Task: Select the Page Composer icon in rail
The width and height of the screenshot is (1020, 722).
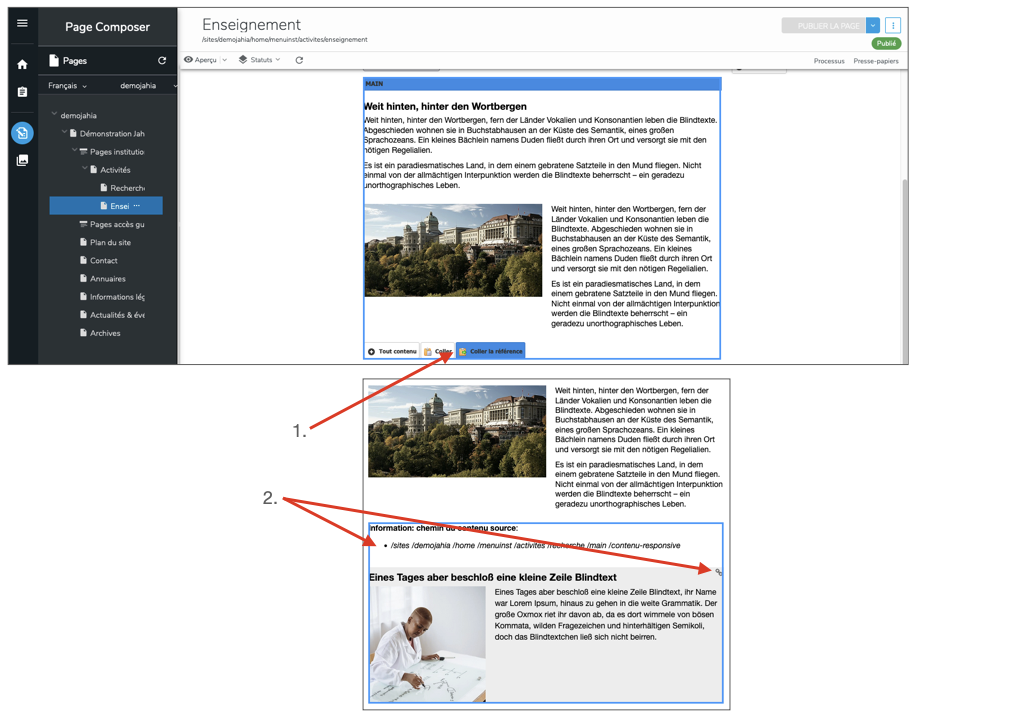Action: pyautogui.click(x=22, y=133)
